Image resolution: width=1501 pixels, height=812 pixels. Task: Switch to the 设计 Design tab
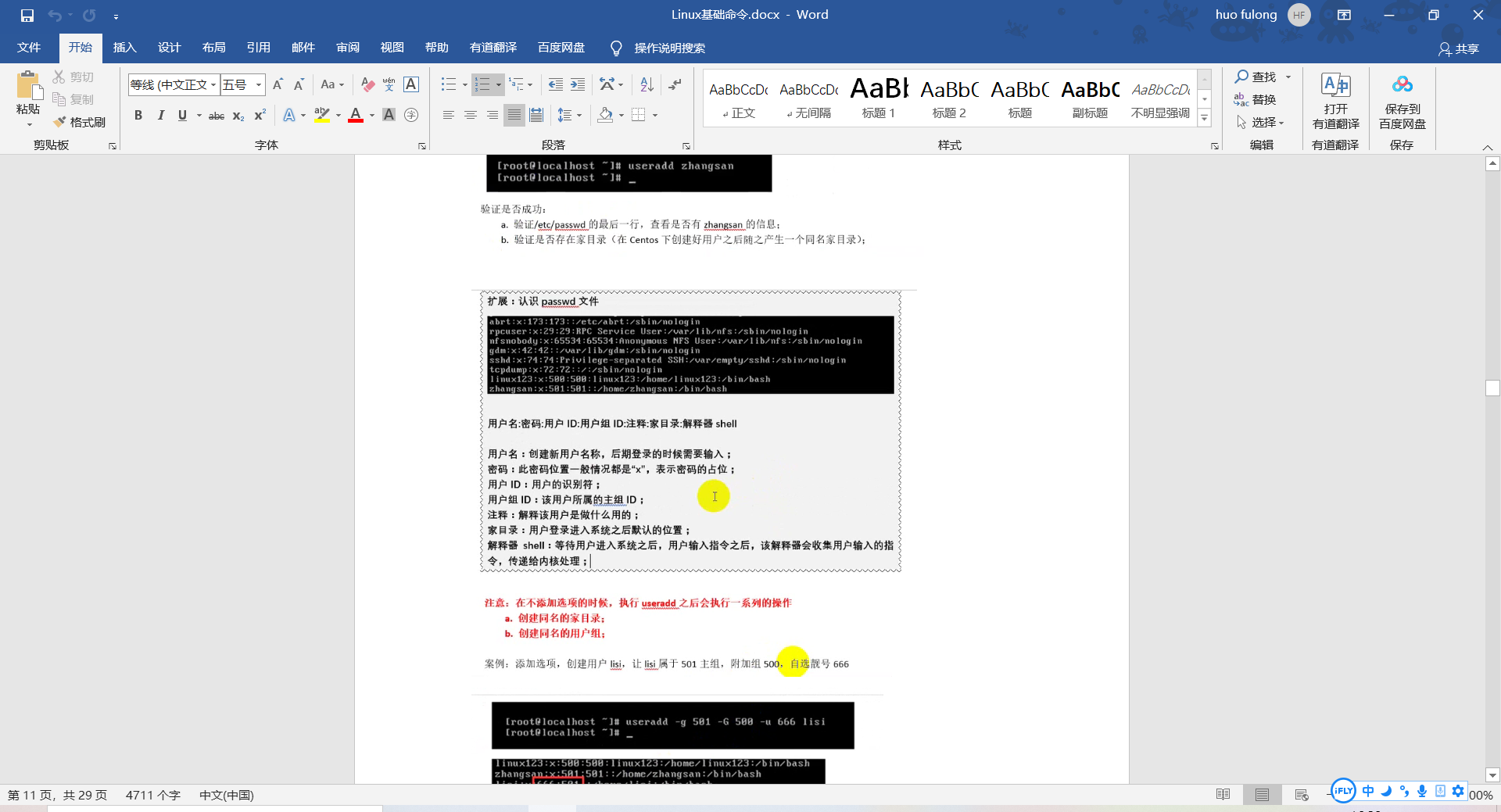(x=169, y=48)
